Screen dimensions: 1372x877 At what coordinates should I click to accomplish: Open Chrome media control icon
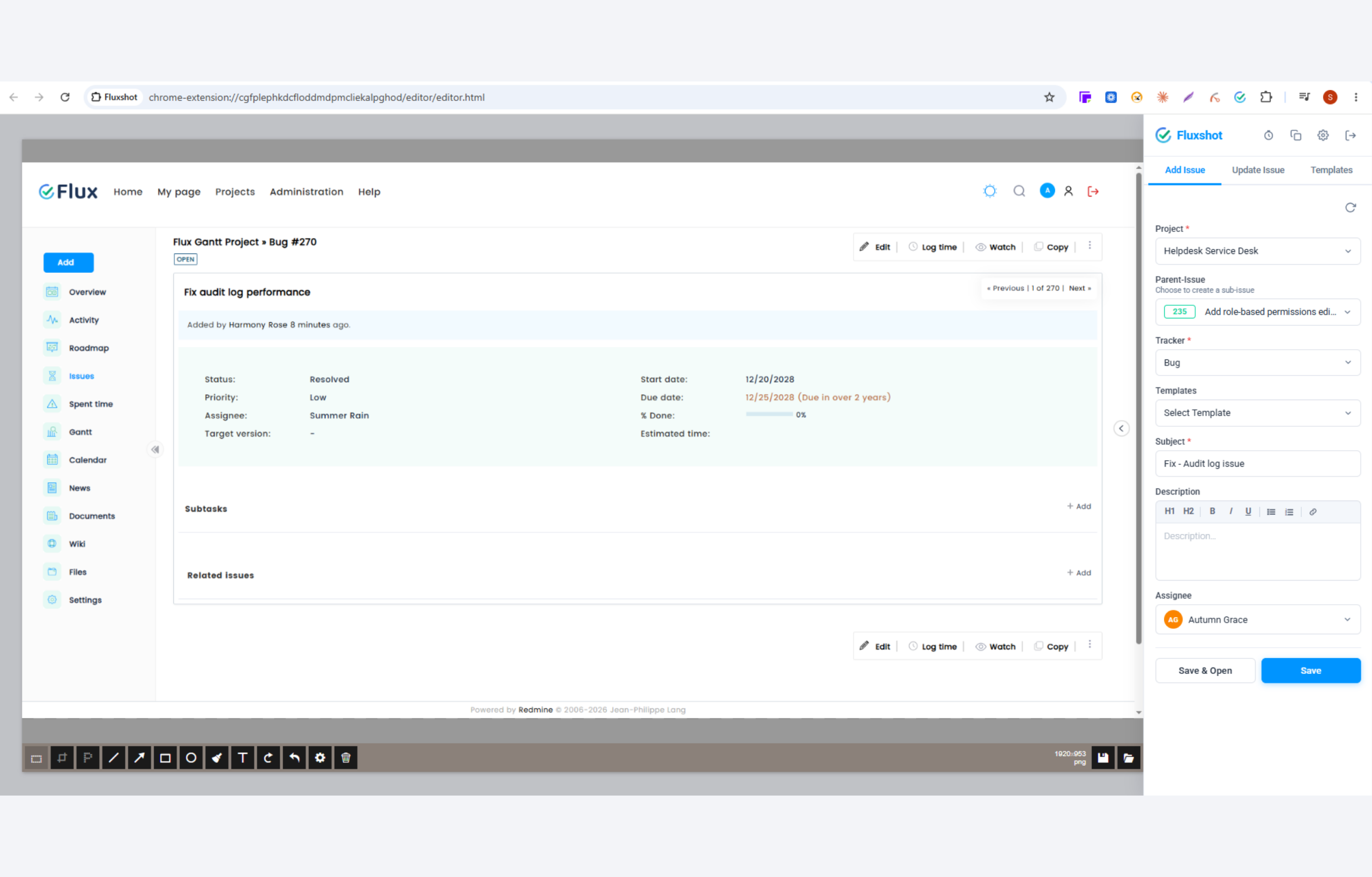click(x=1304, y=98)
